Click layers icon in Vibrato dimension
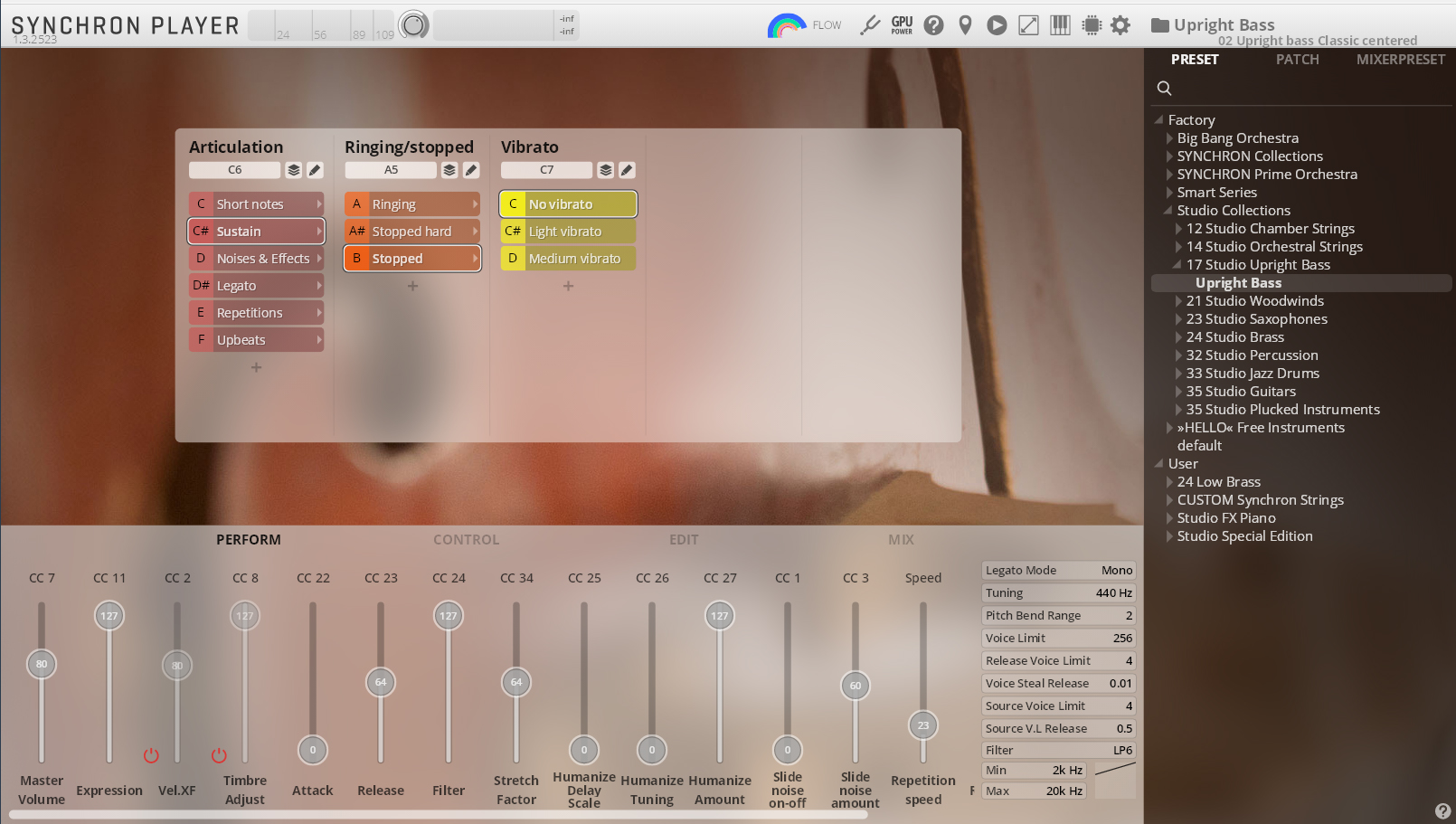This screenshot has width=1456, height=824. tap(606, 170)
